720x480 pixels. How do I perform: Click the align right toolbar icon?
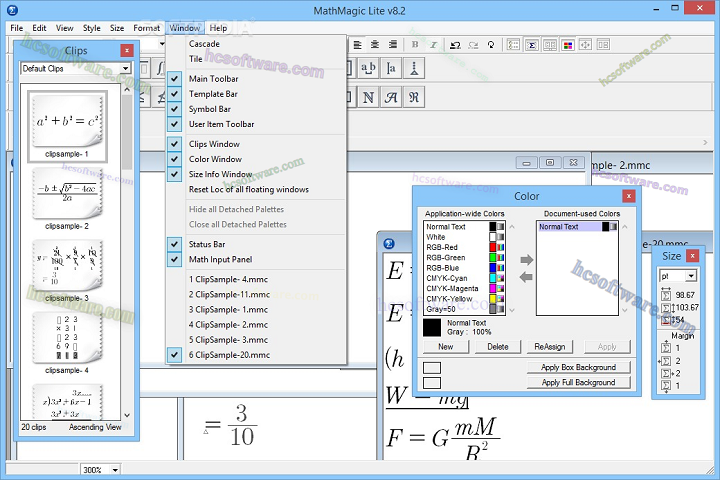point(393,45)
